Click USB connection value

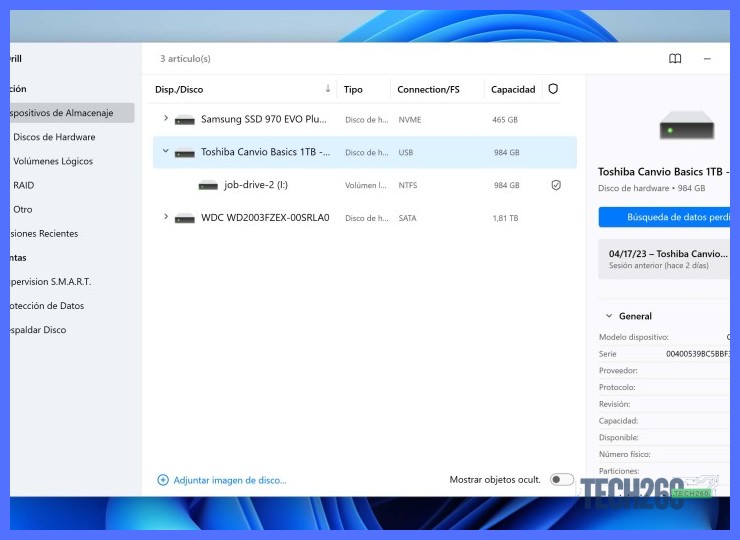[405, 152]
